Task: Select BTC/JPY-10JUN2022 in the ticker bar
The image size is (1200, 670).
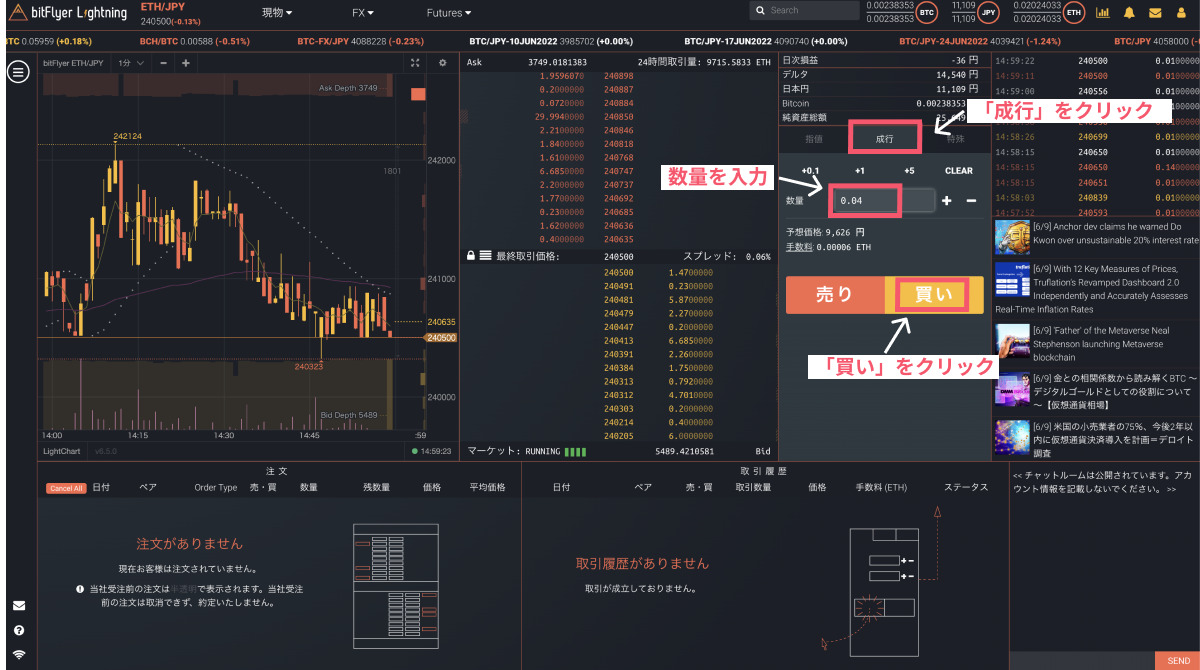Action: tap(552, 42)
